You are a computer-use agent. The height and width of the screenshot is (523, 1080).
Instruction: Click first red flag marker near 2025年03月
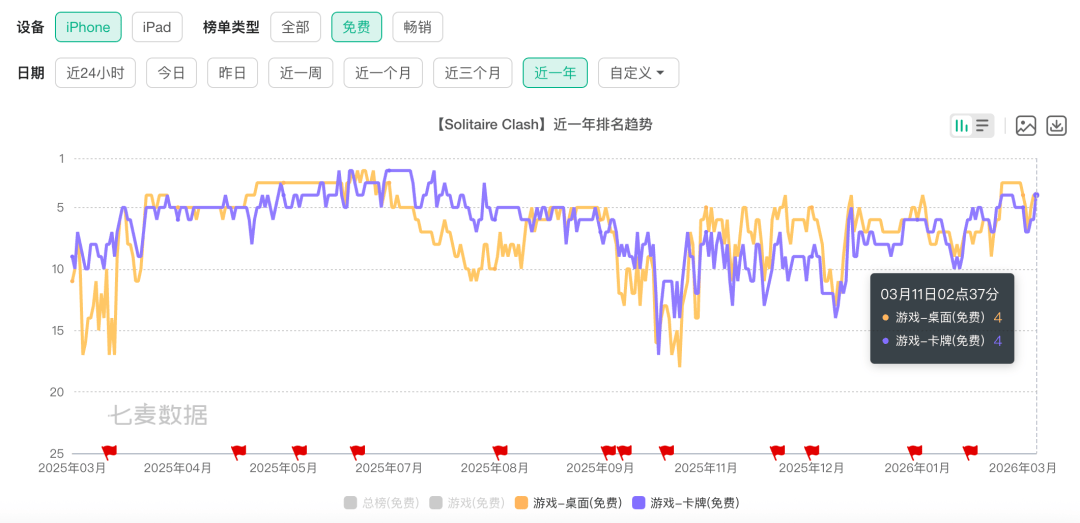click(109, 452)
